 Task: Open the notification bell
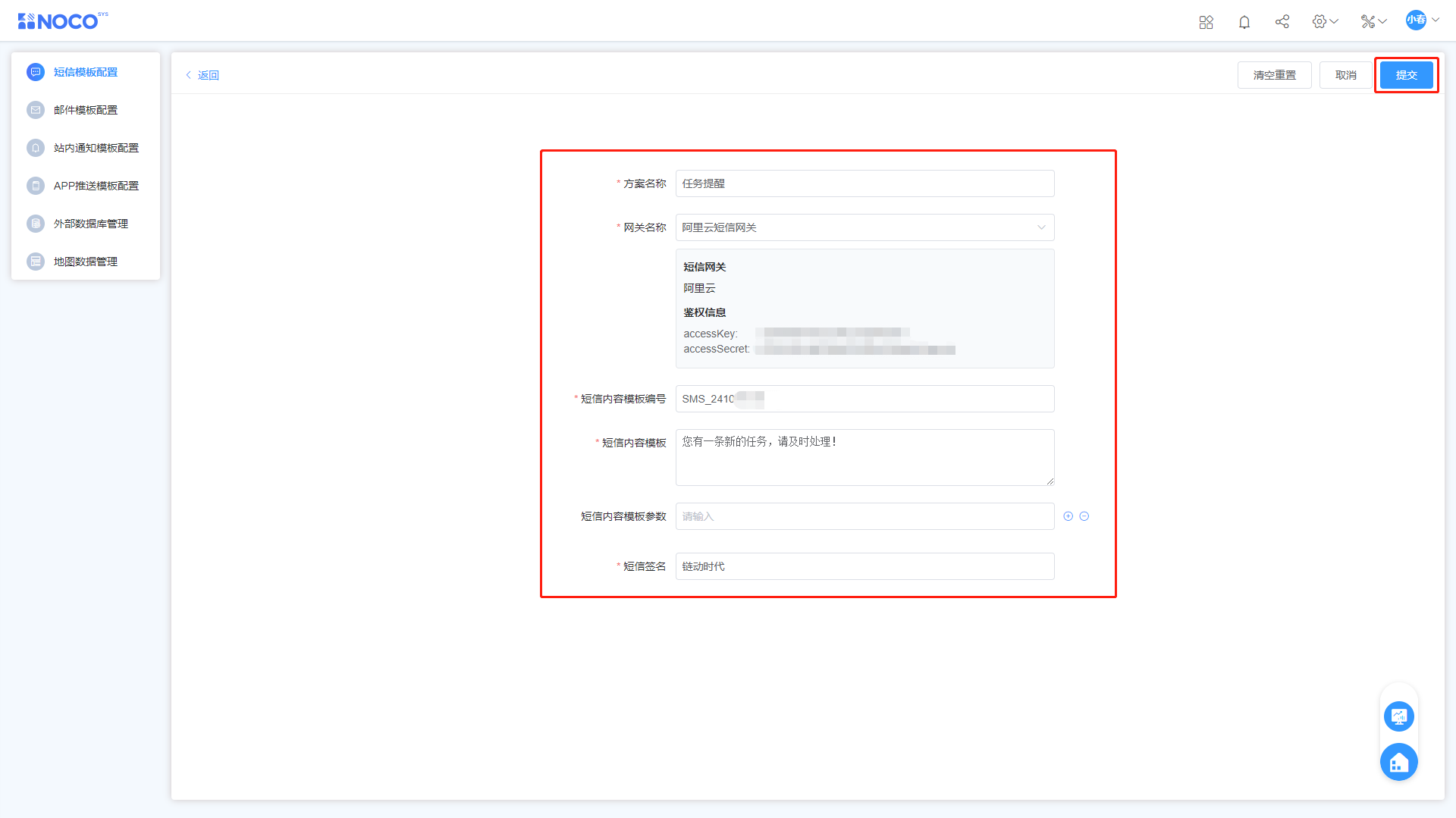tap(1244, 22)
